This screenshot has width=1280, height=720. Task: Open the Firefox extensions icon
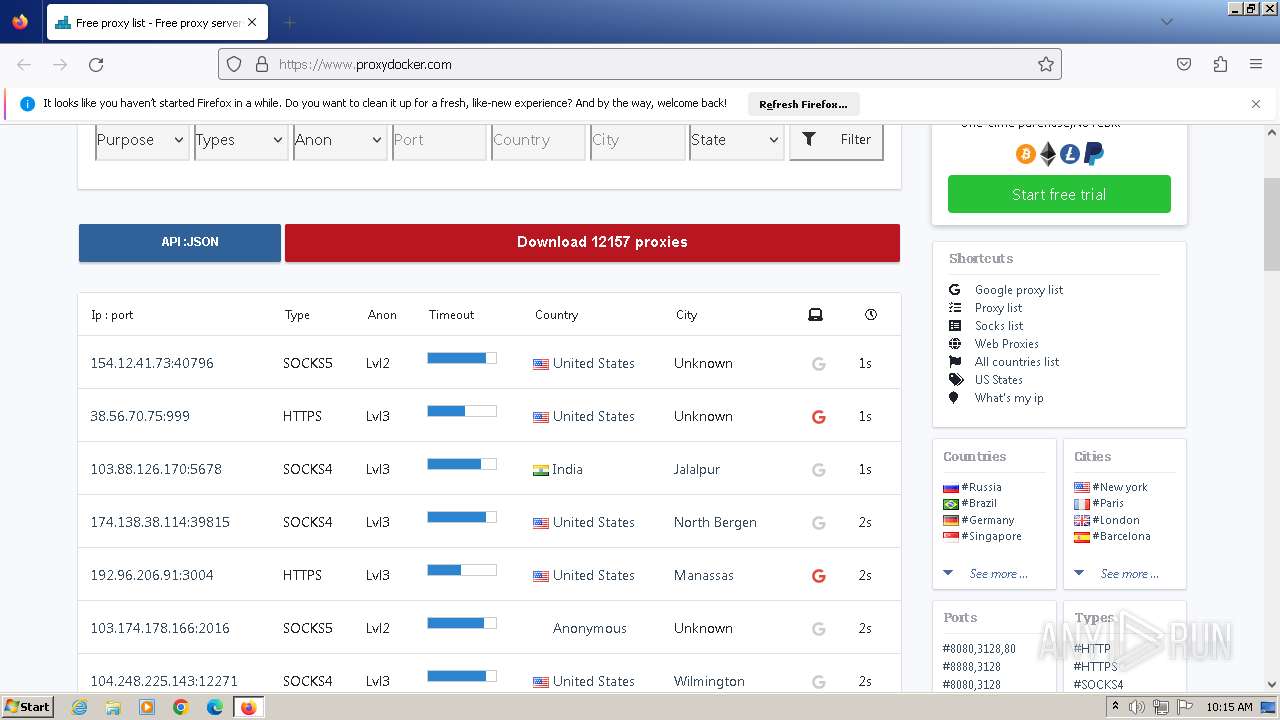[x=1220, y=64]
